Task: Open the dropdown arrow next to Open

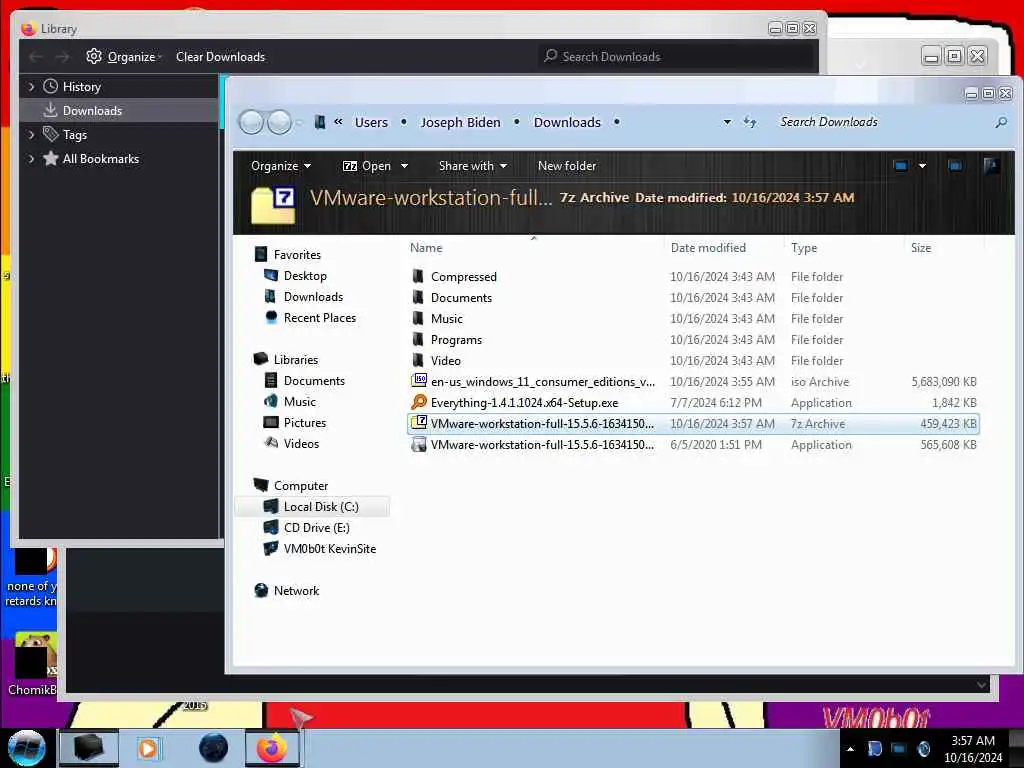Action: tap(404, 166)
